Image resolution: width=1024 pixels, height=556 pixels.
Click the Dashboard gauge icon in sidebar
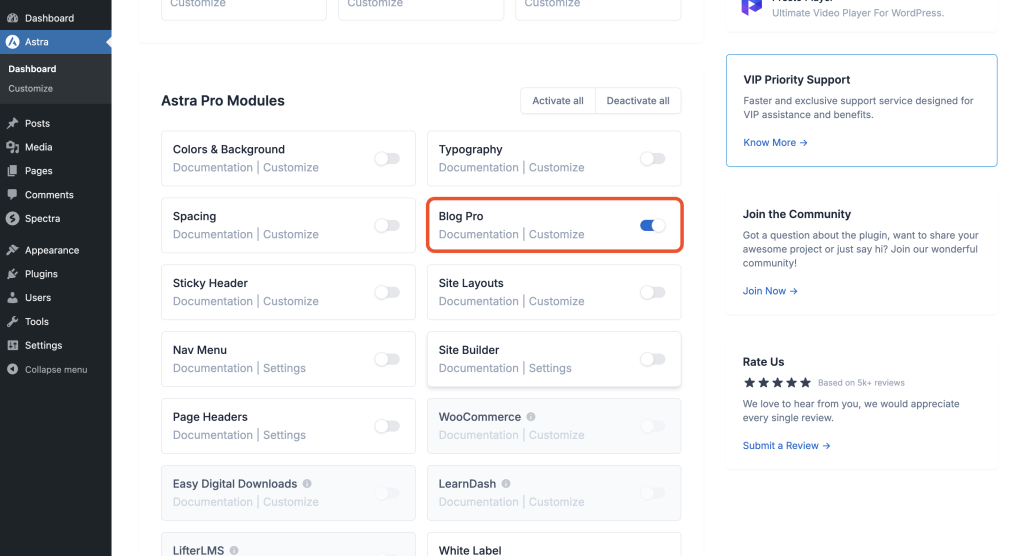point(12,18)
